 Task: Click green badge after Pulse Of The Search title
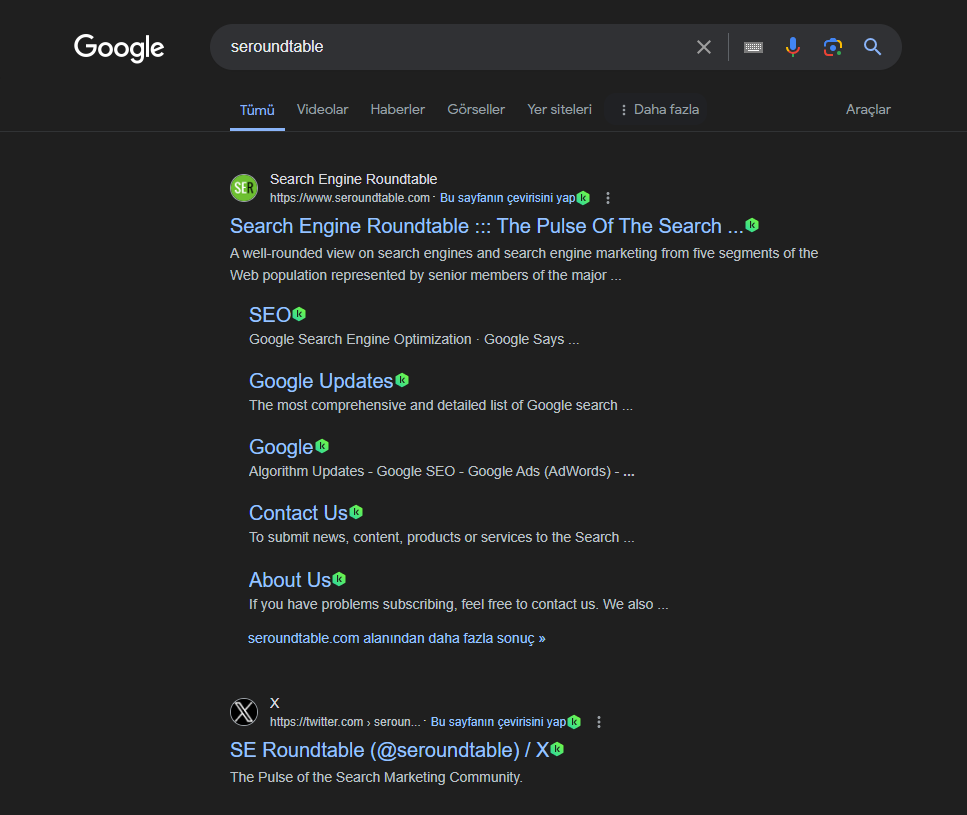pos(752,225)
